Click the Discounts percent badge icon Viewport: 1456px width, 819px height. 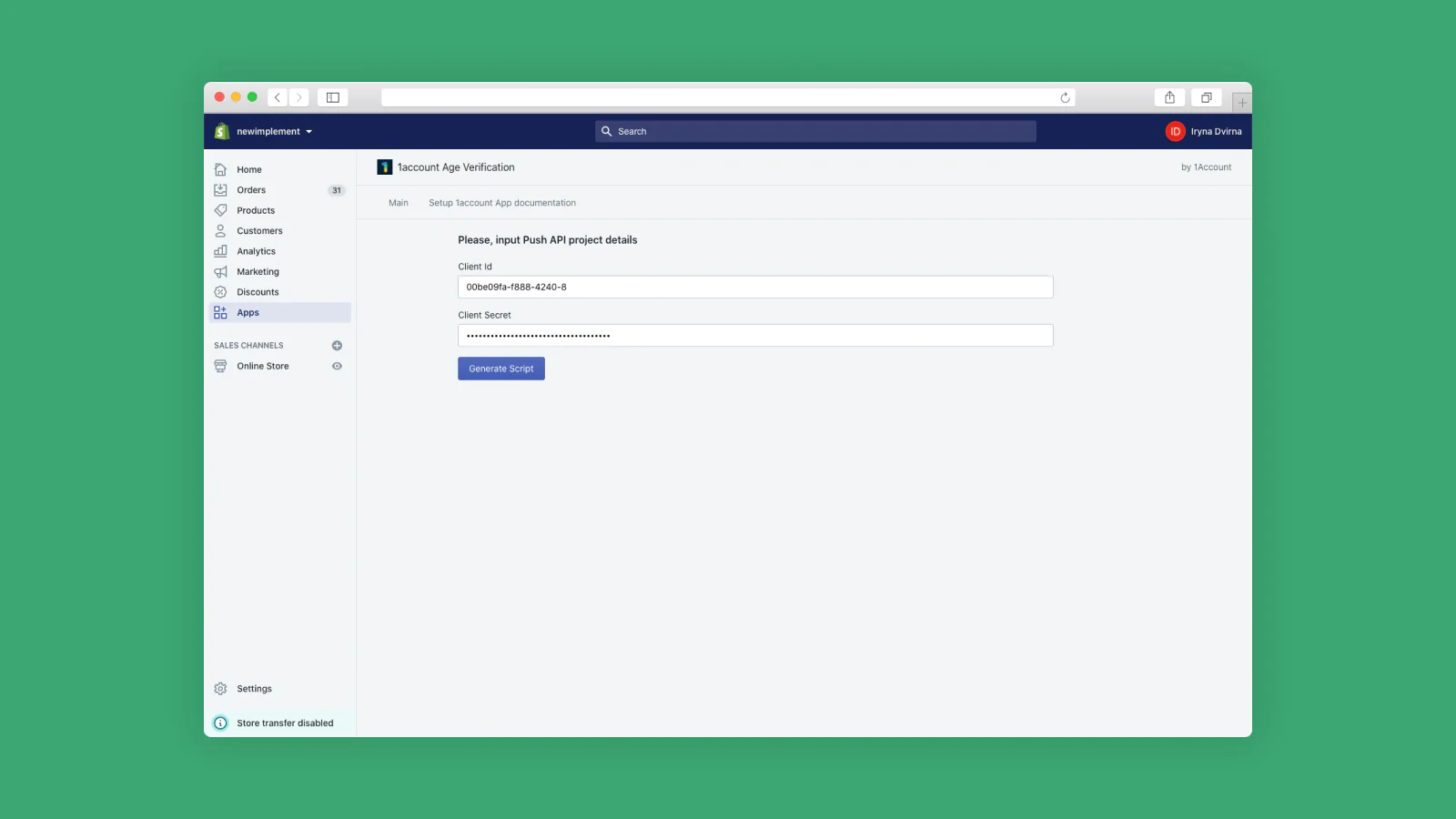(x=220, y=292)
